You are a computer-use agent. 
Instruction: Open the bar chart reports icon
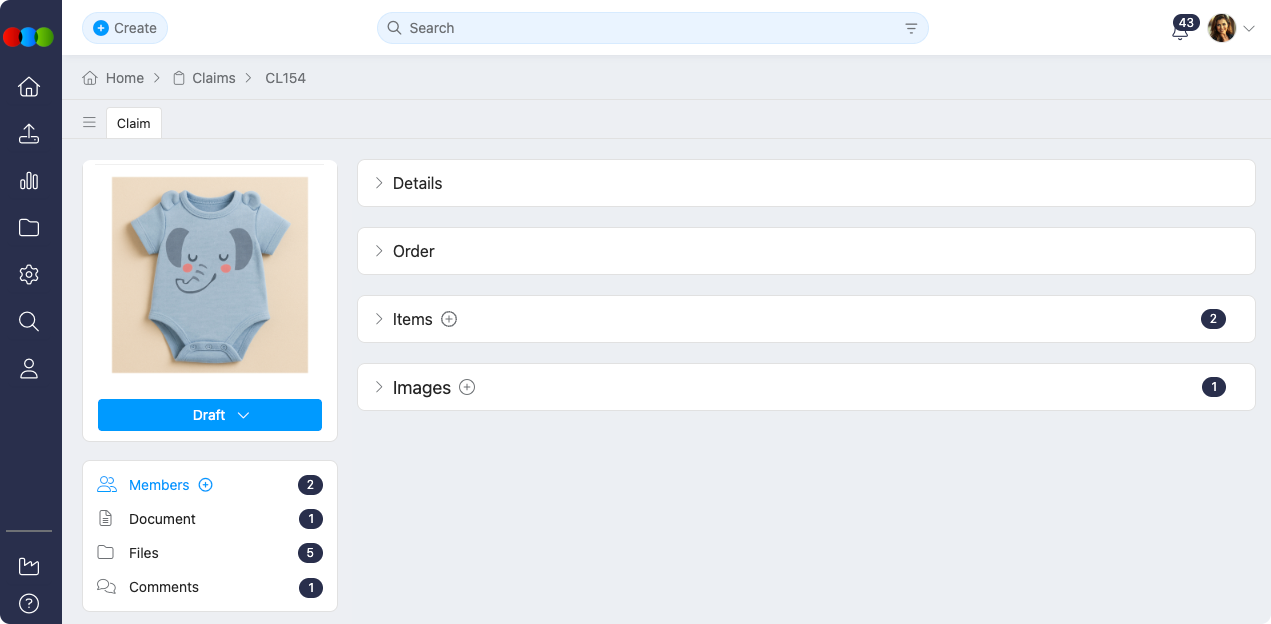coord(29,181)
